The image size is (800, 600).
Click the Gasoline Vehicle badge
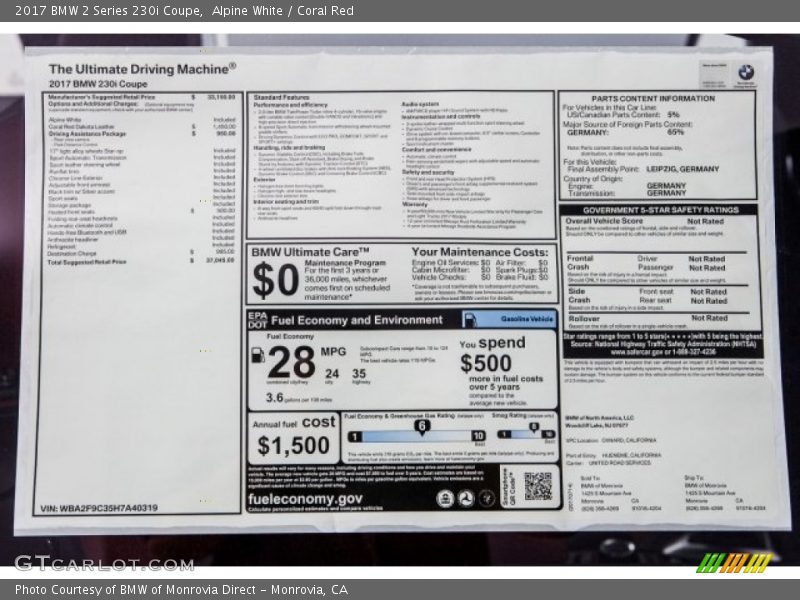coord(525,319)
